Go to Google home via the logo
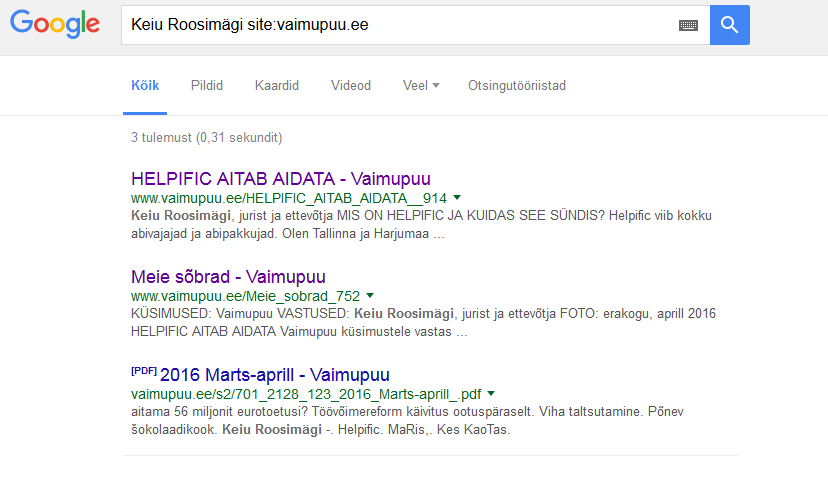 coord(55,24)
